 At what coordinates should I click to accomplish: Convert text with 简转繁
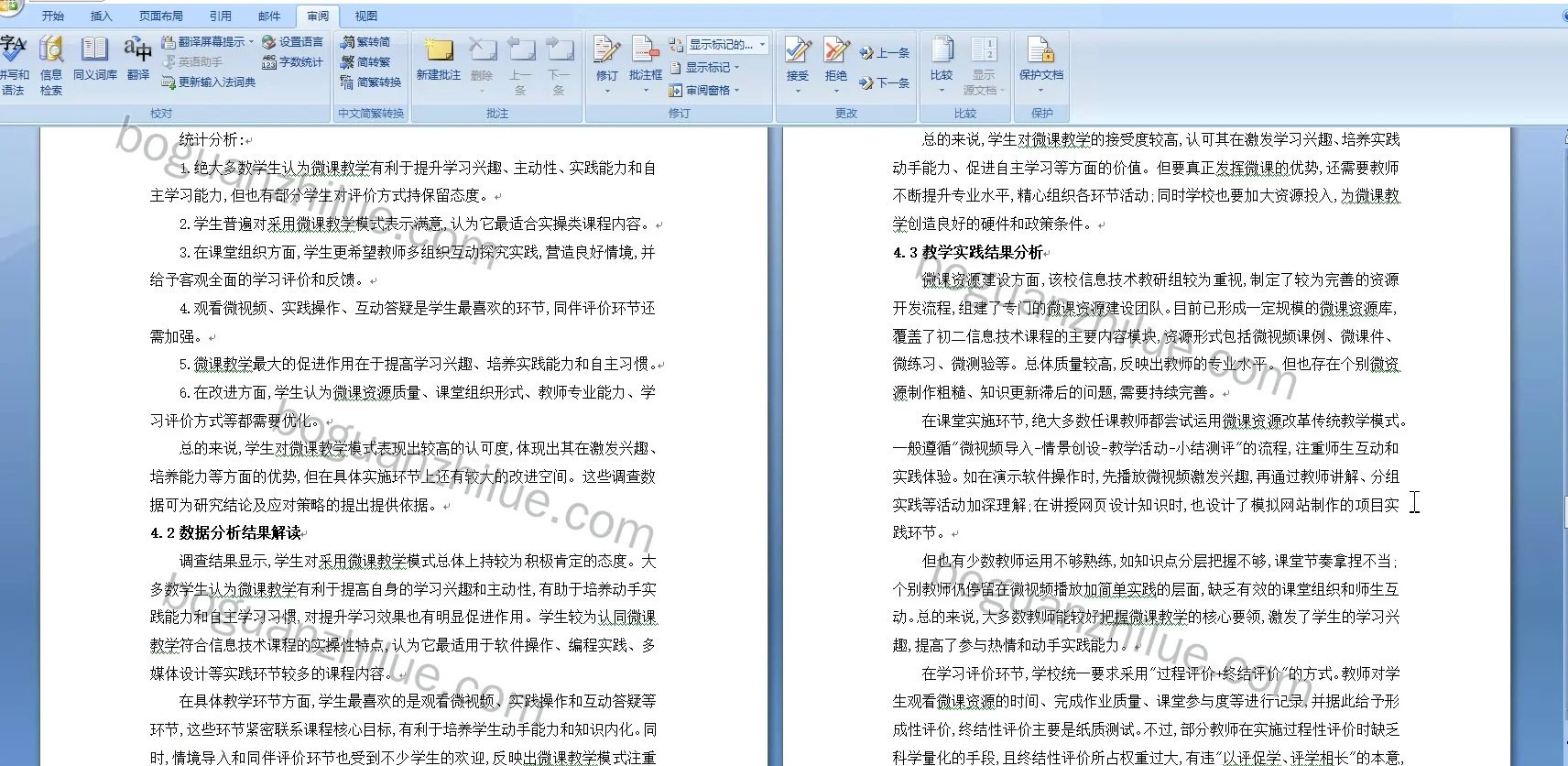[366, 62]
